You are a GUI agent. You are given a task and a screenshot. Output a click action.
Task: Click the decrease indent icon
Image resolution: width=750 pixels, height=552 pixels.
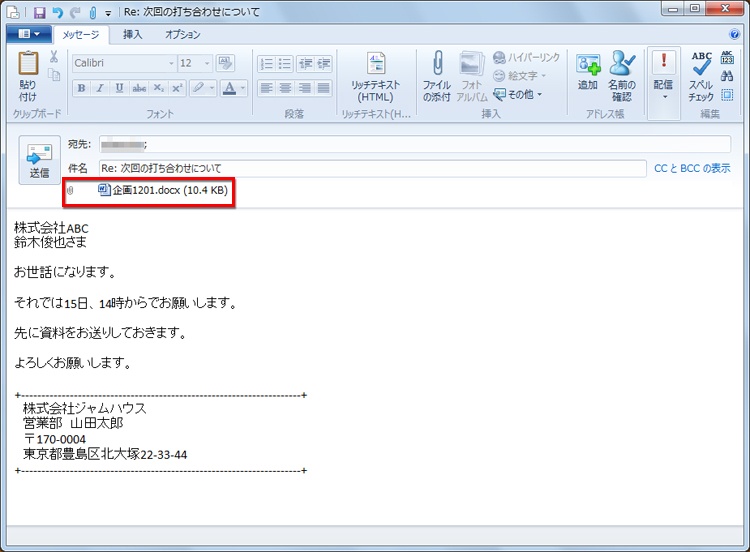click(305, 64)
